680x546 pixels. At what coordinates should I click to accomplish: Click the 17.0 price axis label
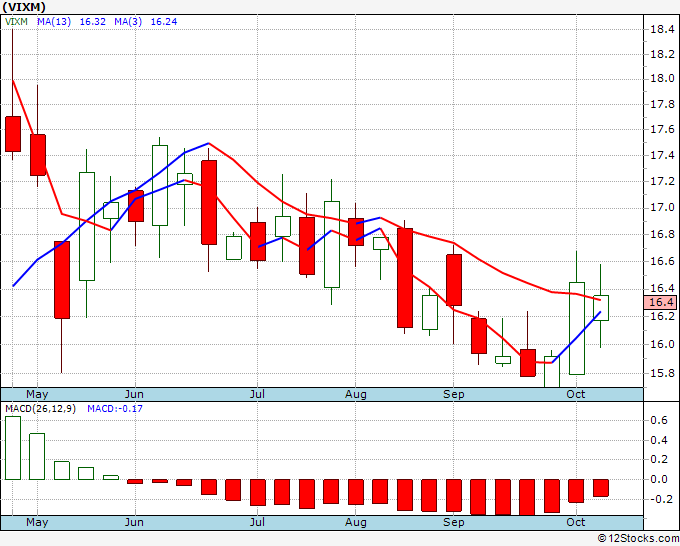point(662,207)
